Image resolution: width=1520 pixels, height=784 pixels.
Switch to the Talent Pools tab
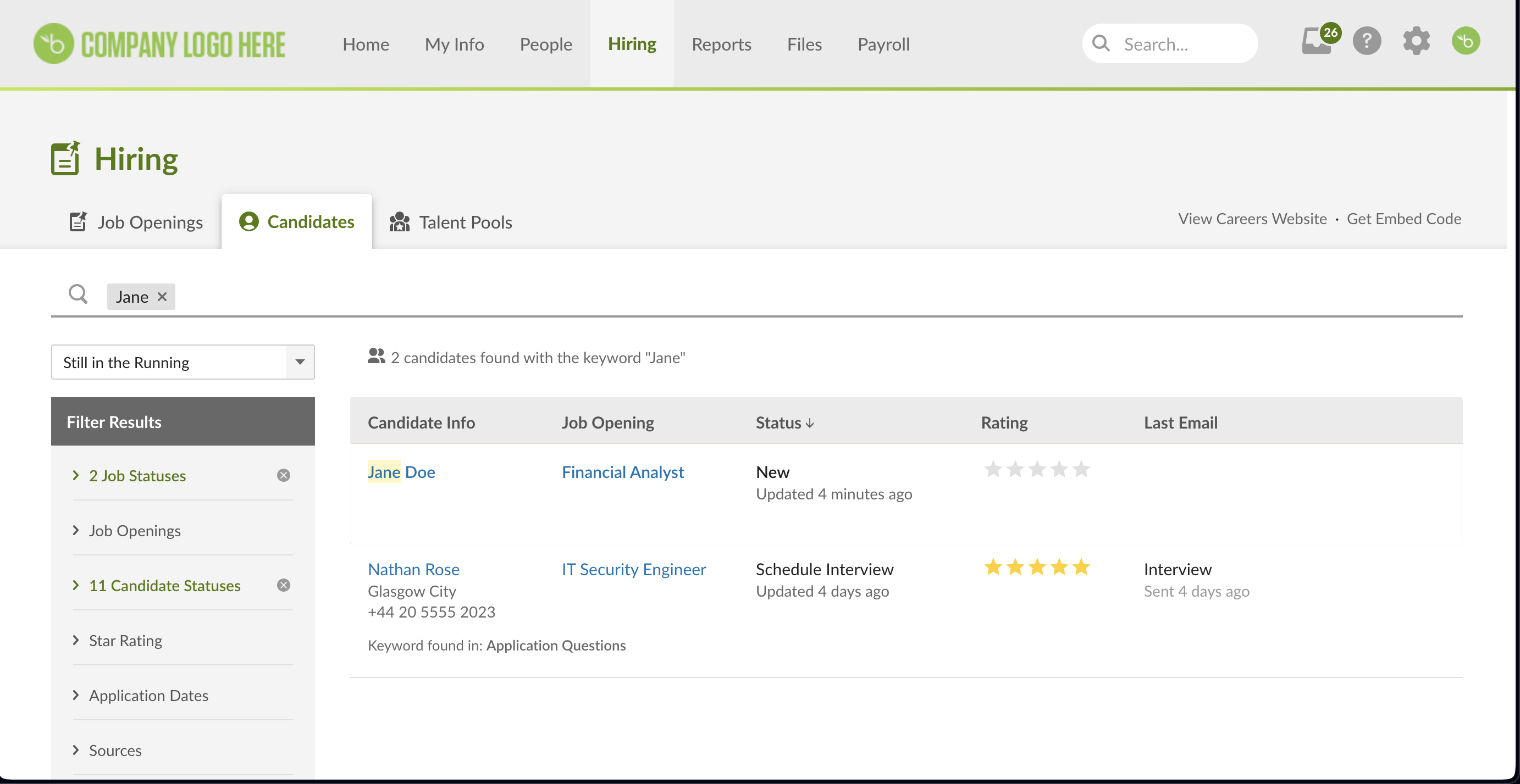point(451,223)
